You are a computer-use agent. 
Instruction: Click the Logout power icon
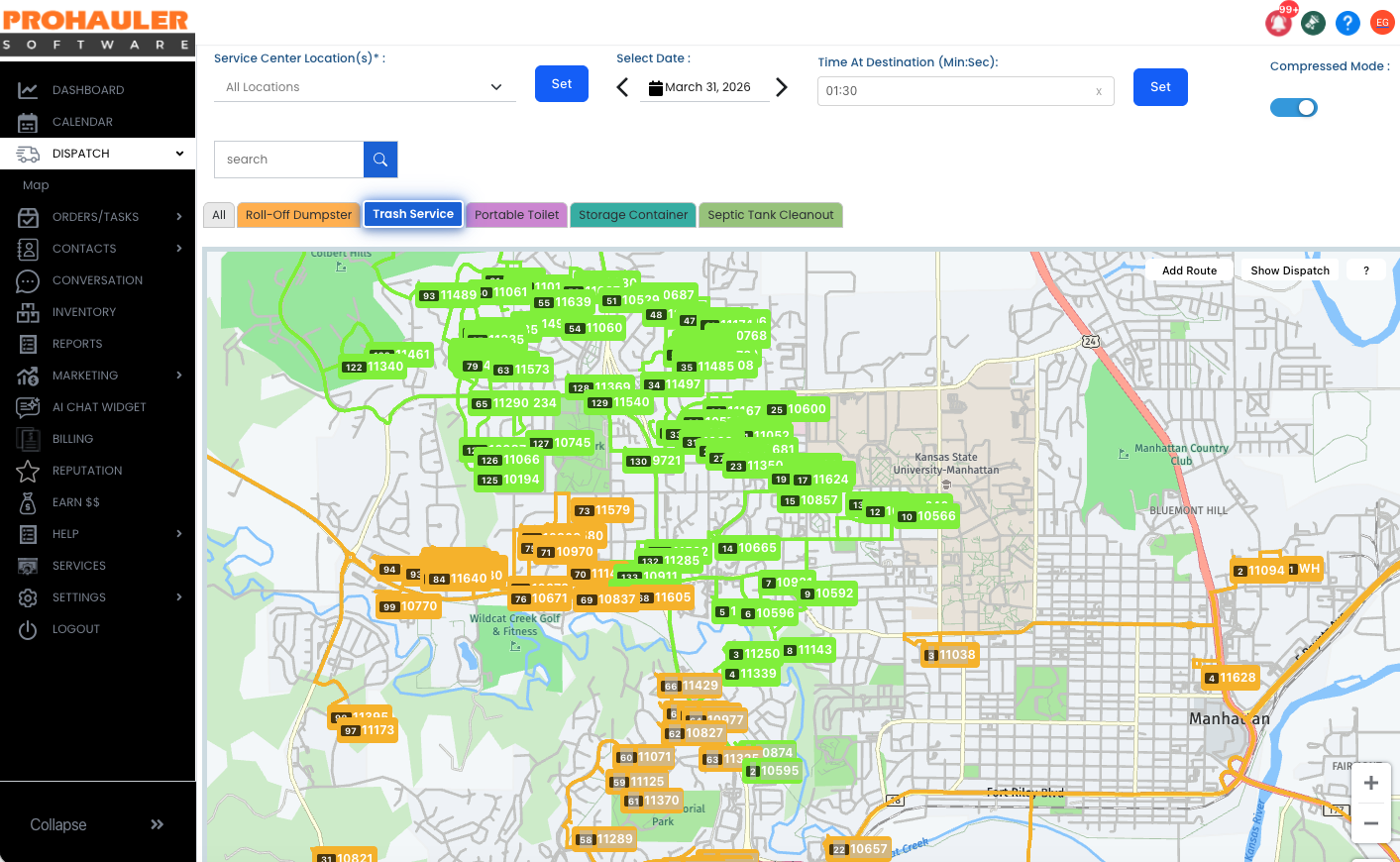click(28, 629)
